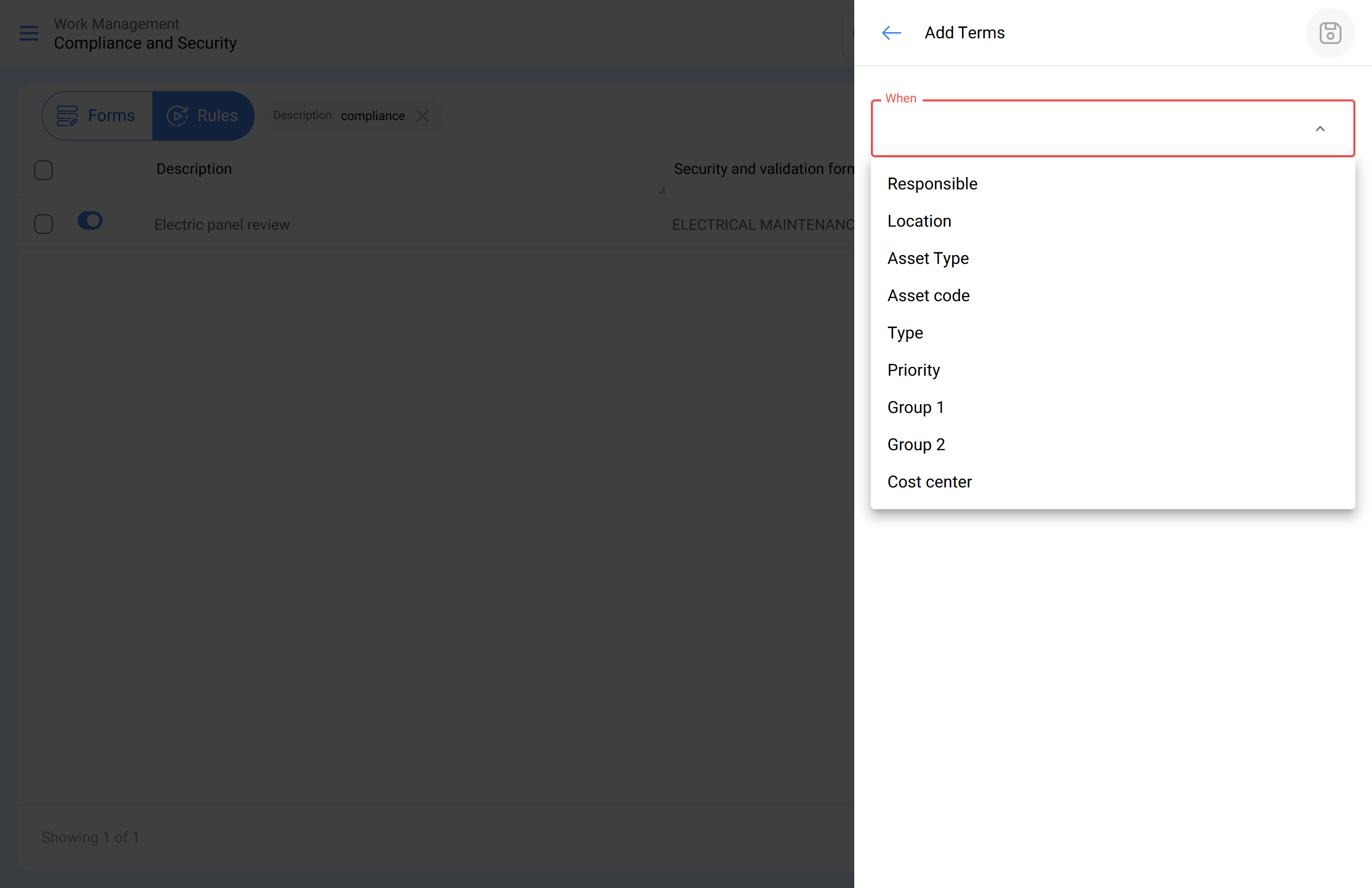Choose the Asset Type option
This screenshot has width=1372, height=888.
[x=928, y=258]
